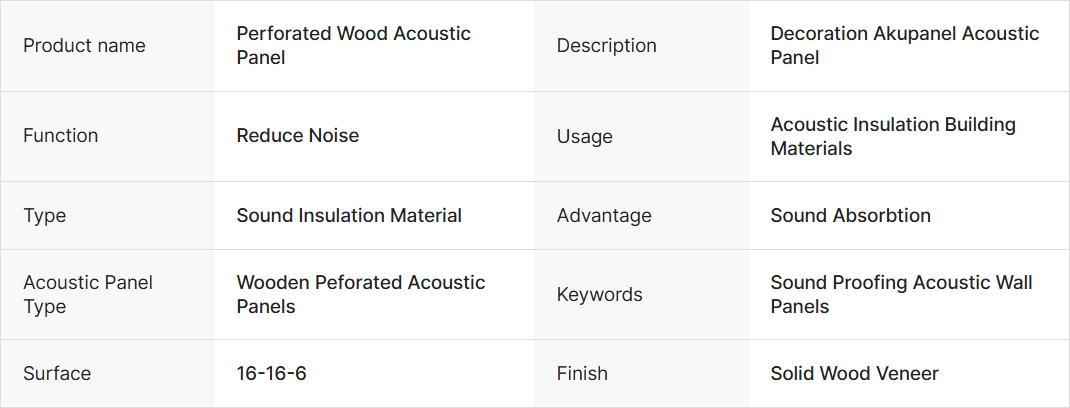This screenshot has height=408, width=1070.
Task: Select 'Wooden Peforated Acoustic Panels' value
Action: click(x=360, y=295)
